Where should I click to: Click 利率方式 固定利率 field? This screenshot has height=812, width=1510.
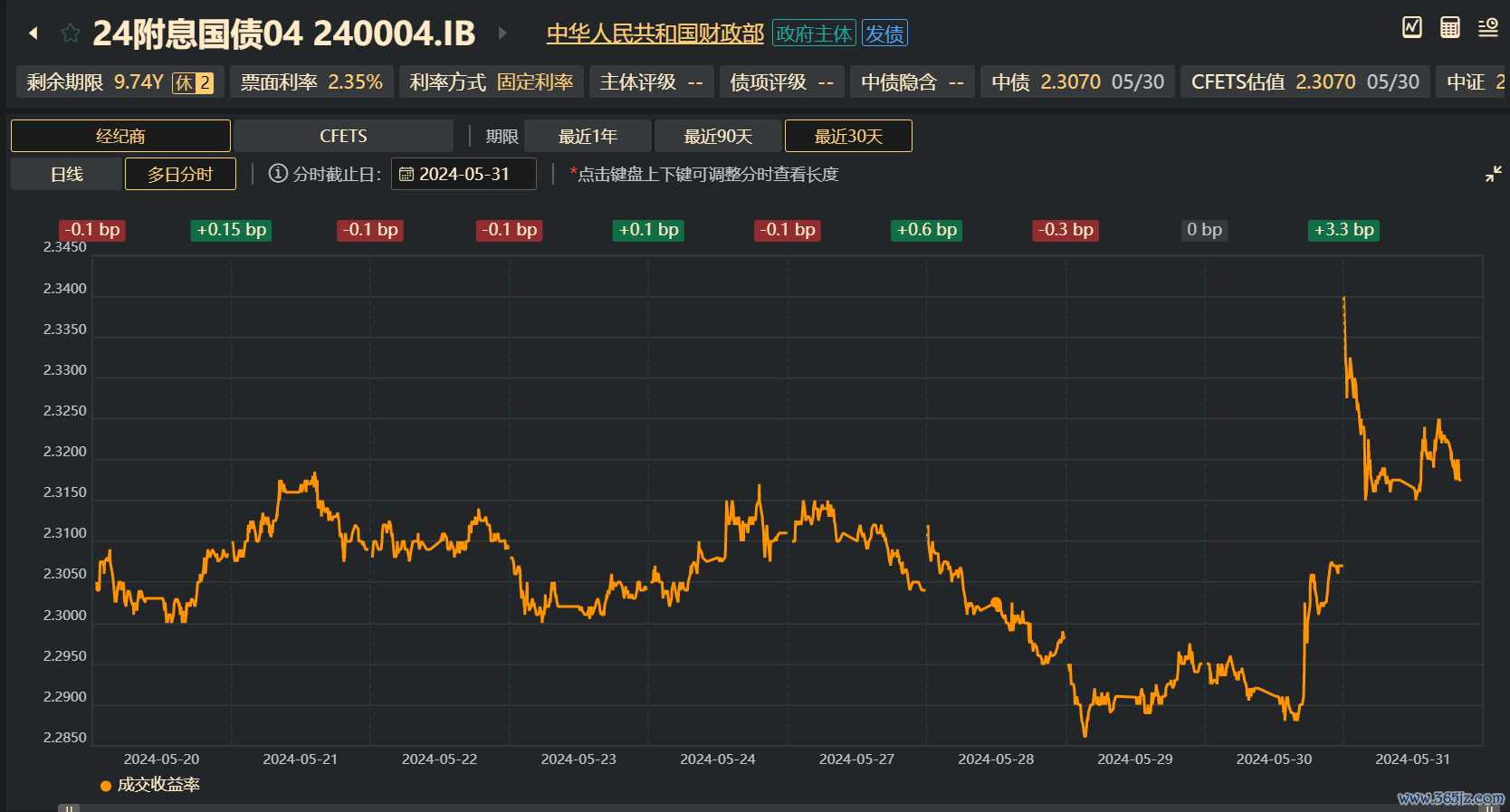(x=492, y=81)
